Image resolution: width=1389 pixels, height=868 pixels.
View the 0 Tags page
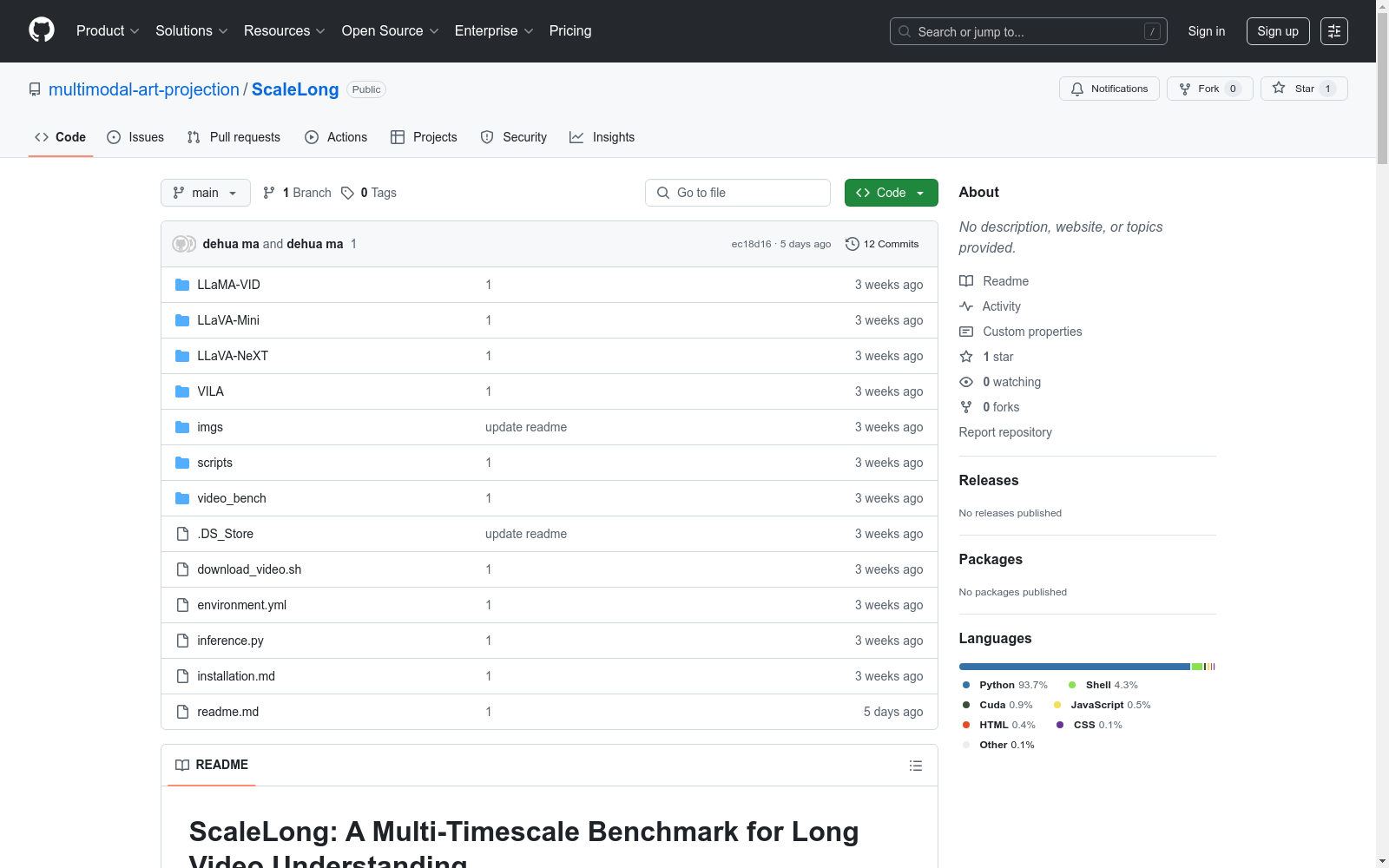(369, 193)
